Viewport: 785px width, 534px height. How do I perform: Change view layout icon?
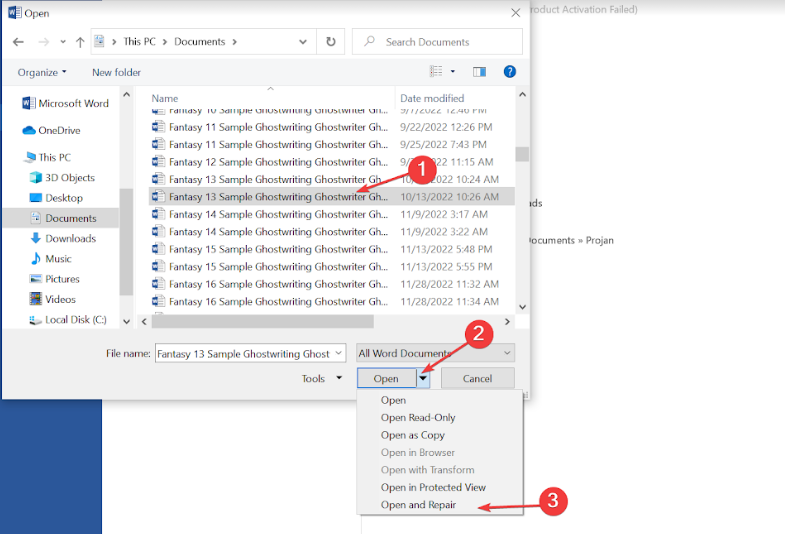point(436,72)
